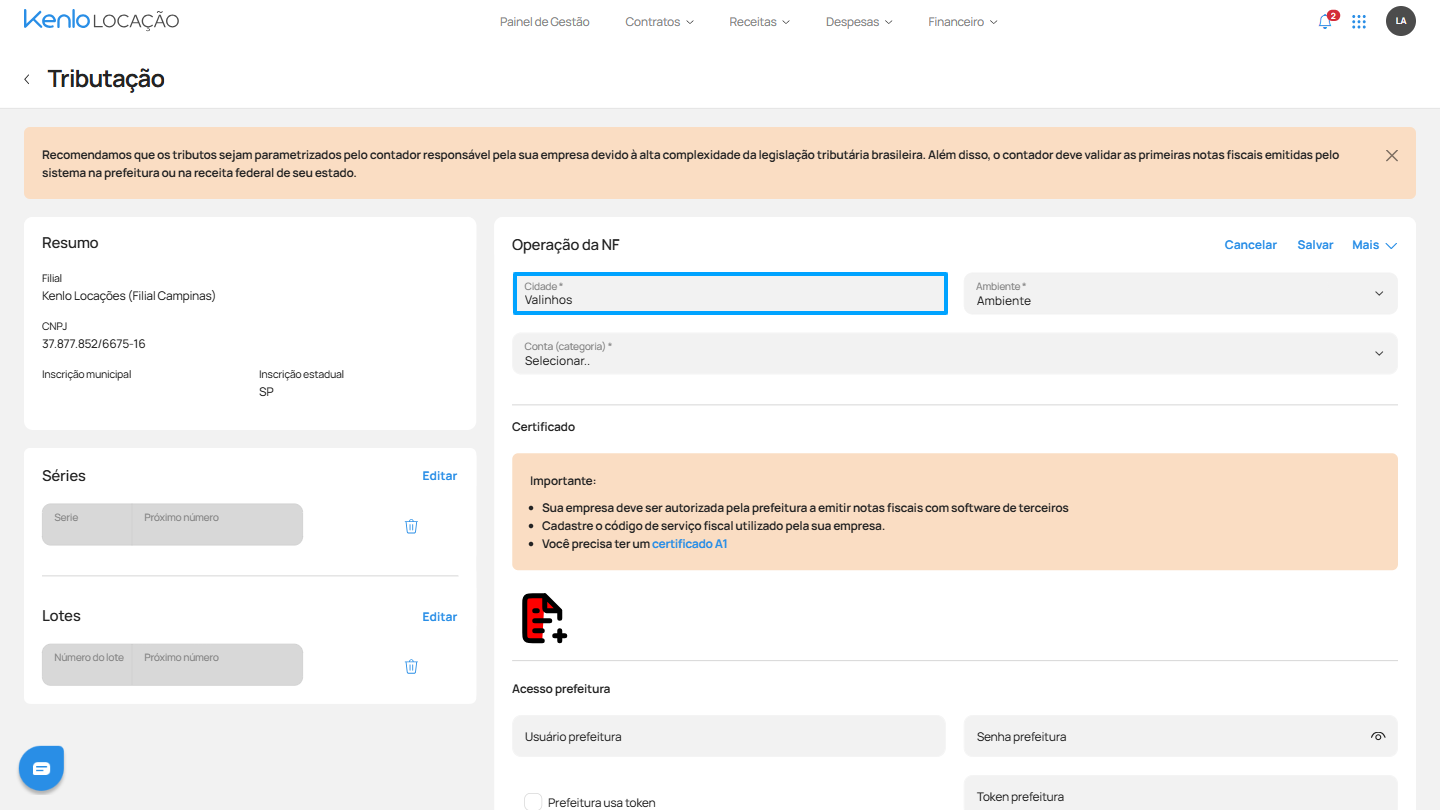Screen dimensions: 1440x810
Task: Click the Usuário prefeitura field
Action: pyautogui.click(x=728, y=736)
